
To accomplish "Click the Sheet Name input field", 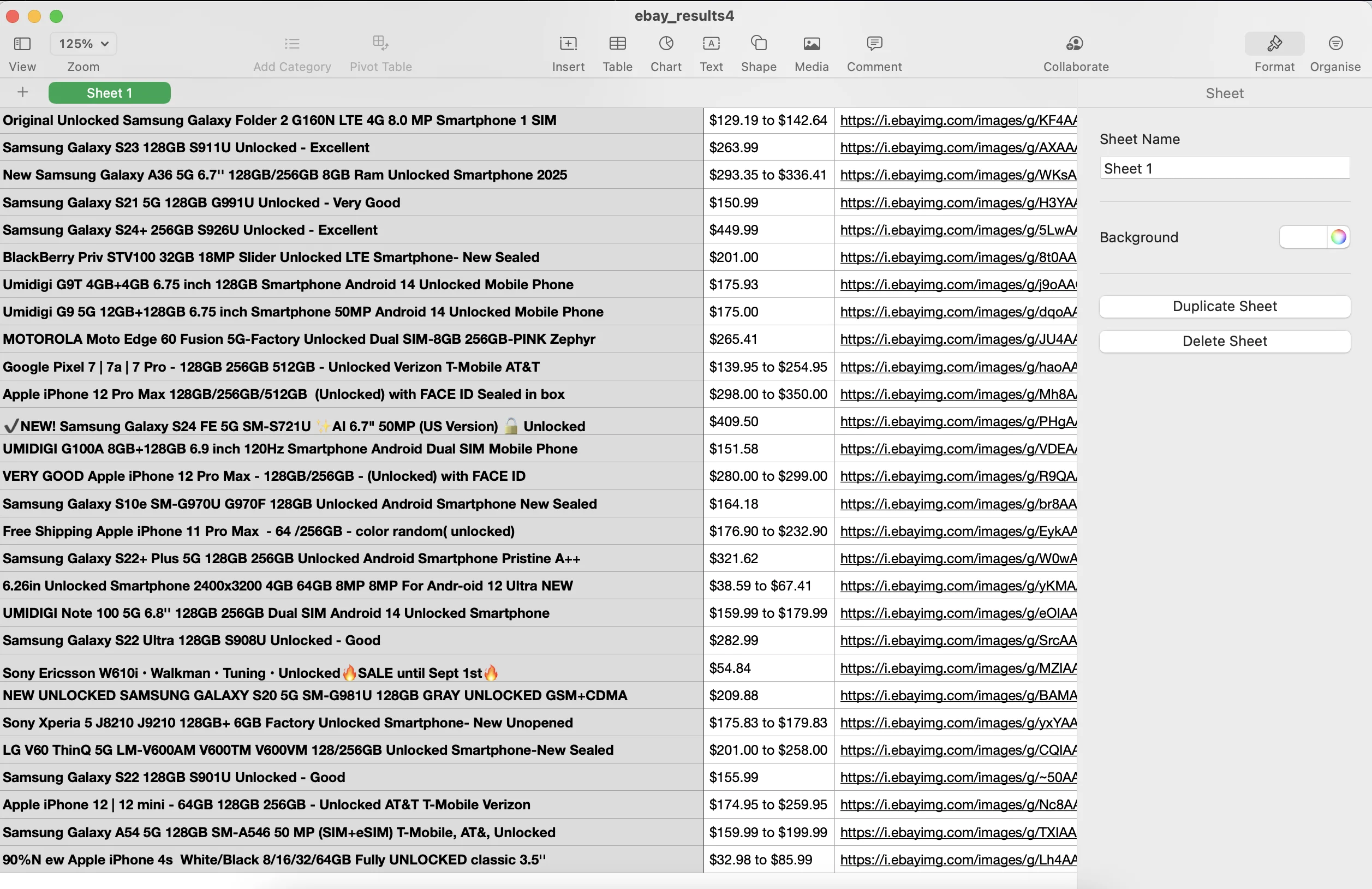I will pyautogui.click(x=1225, y=168).
